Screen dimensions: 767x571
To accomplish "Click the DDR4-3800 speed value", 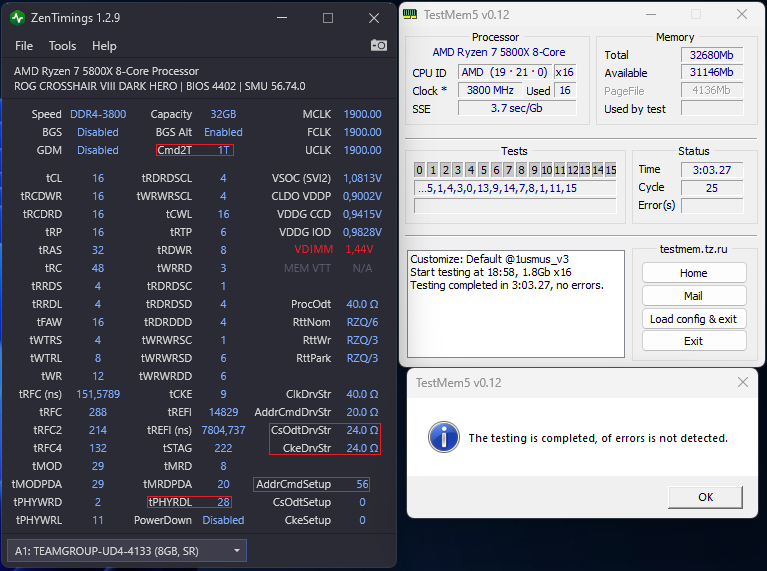I will pos(98,114).
